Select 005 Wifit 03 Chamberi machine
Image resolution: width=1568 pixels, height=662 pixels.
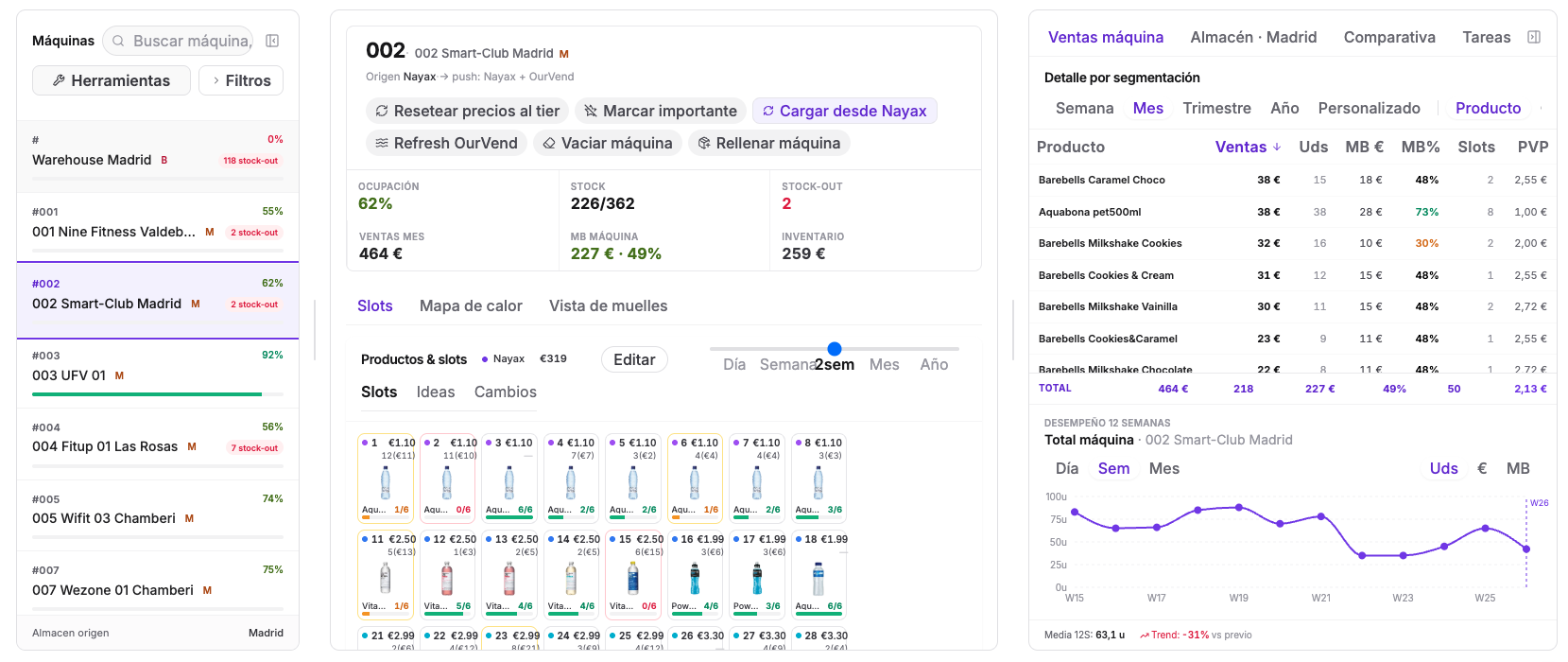[x=158, y=516]
